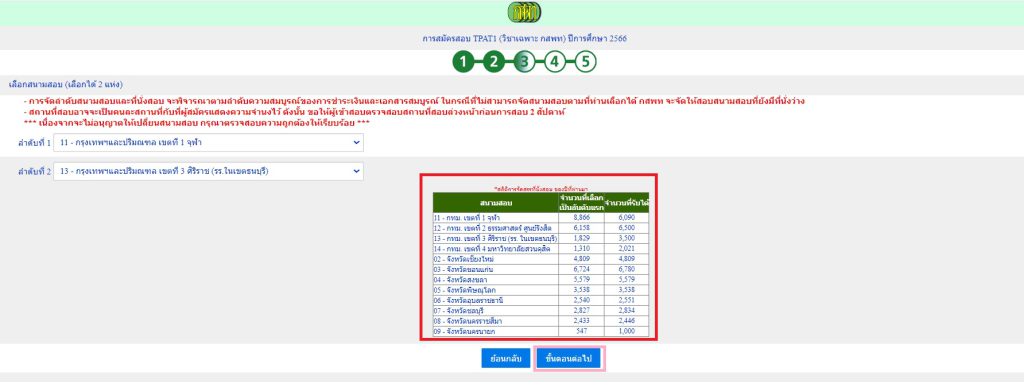Image resolution: width=1024 pixels, height=385 pixels.
Task: Click the red warning line starting with ***
Action: click(197, 123)
